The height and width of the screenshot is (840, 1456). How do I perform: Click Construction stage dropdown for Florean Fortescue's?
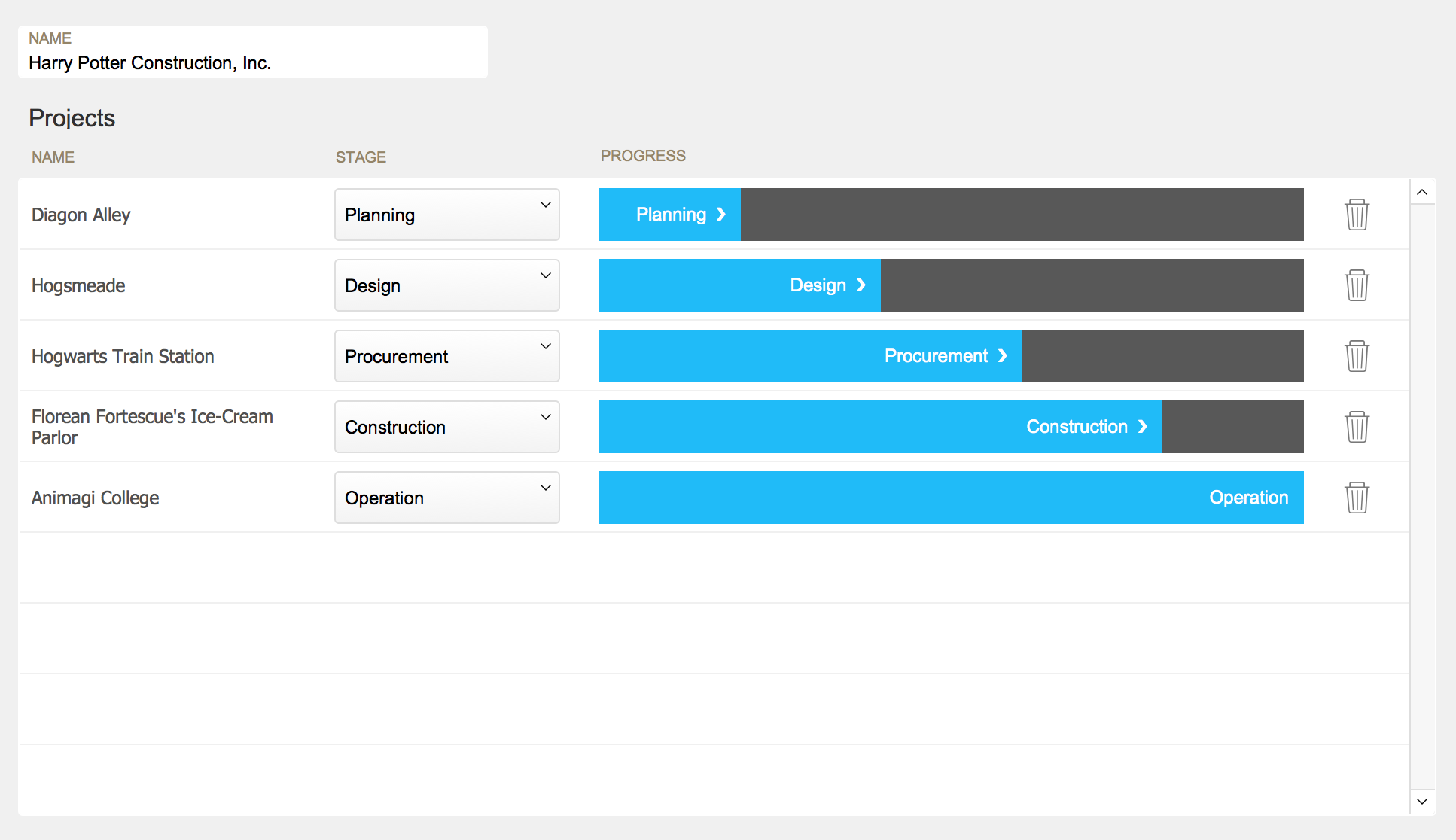coord(446,425)
